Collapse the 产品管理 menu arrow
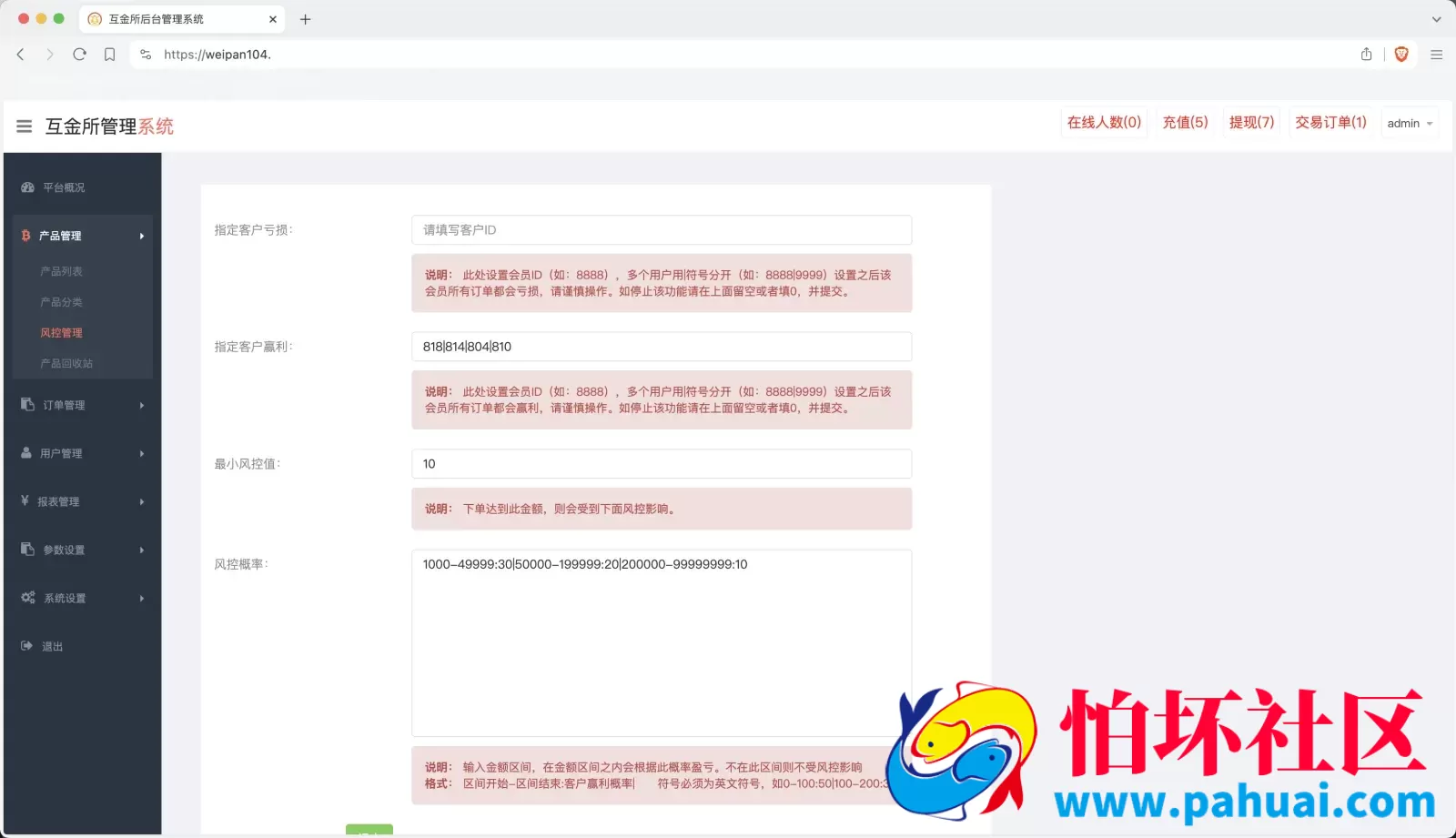The image size is (1456, 838). pyautogui.click(x=142, y=236)
